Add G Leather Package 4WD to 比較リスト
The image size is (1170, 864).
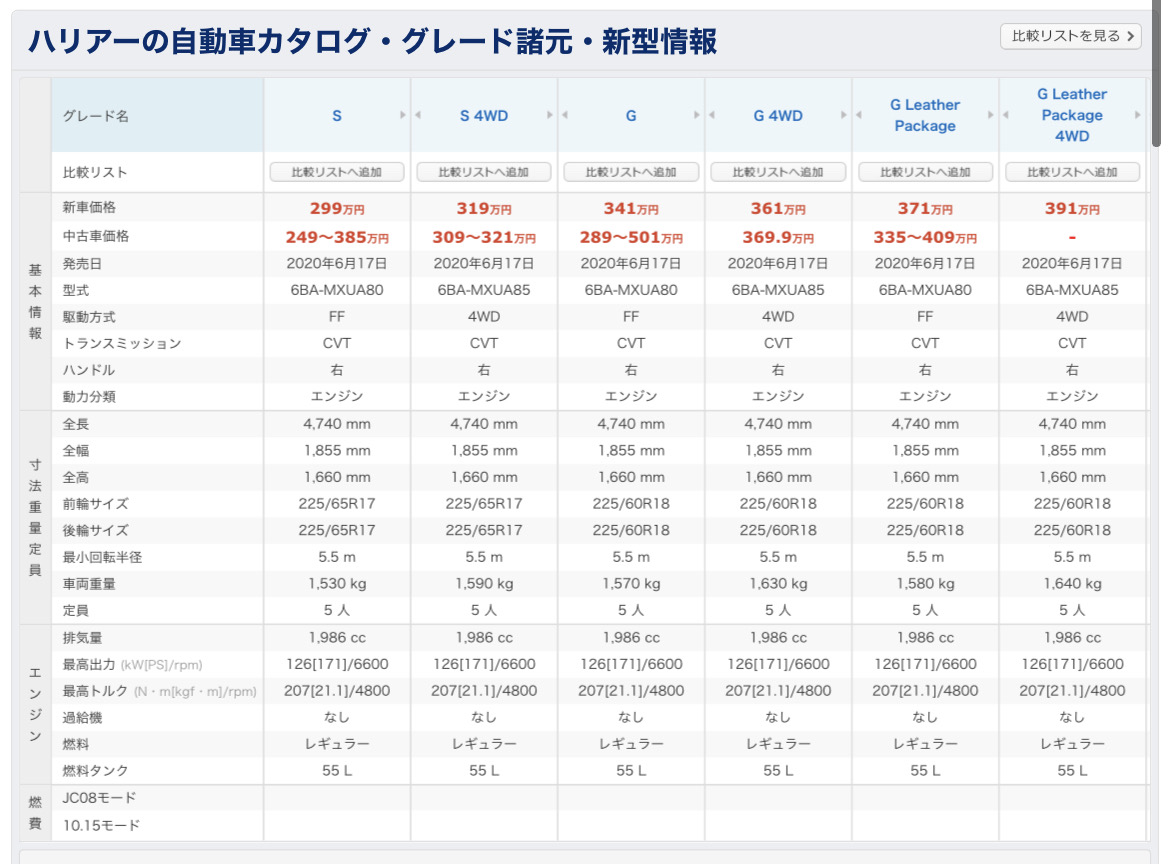[x=1072, y=172]
